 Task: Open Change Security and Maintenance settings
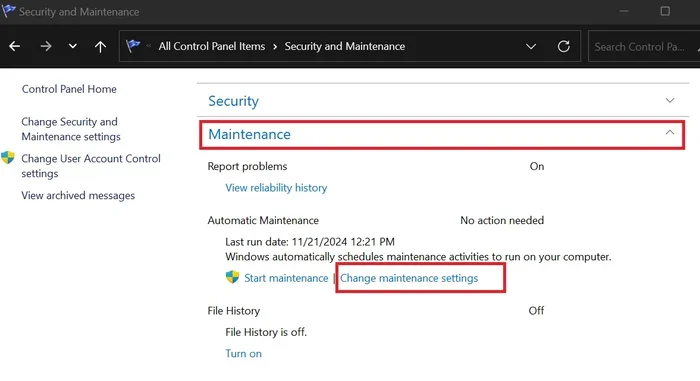71,129
